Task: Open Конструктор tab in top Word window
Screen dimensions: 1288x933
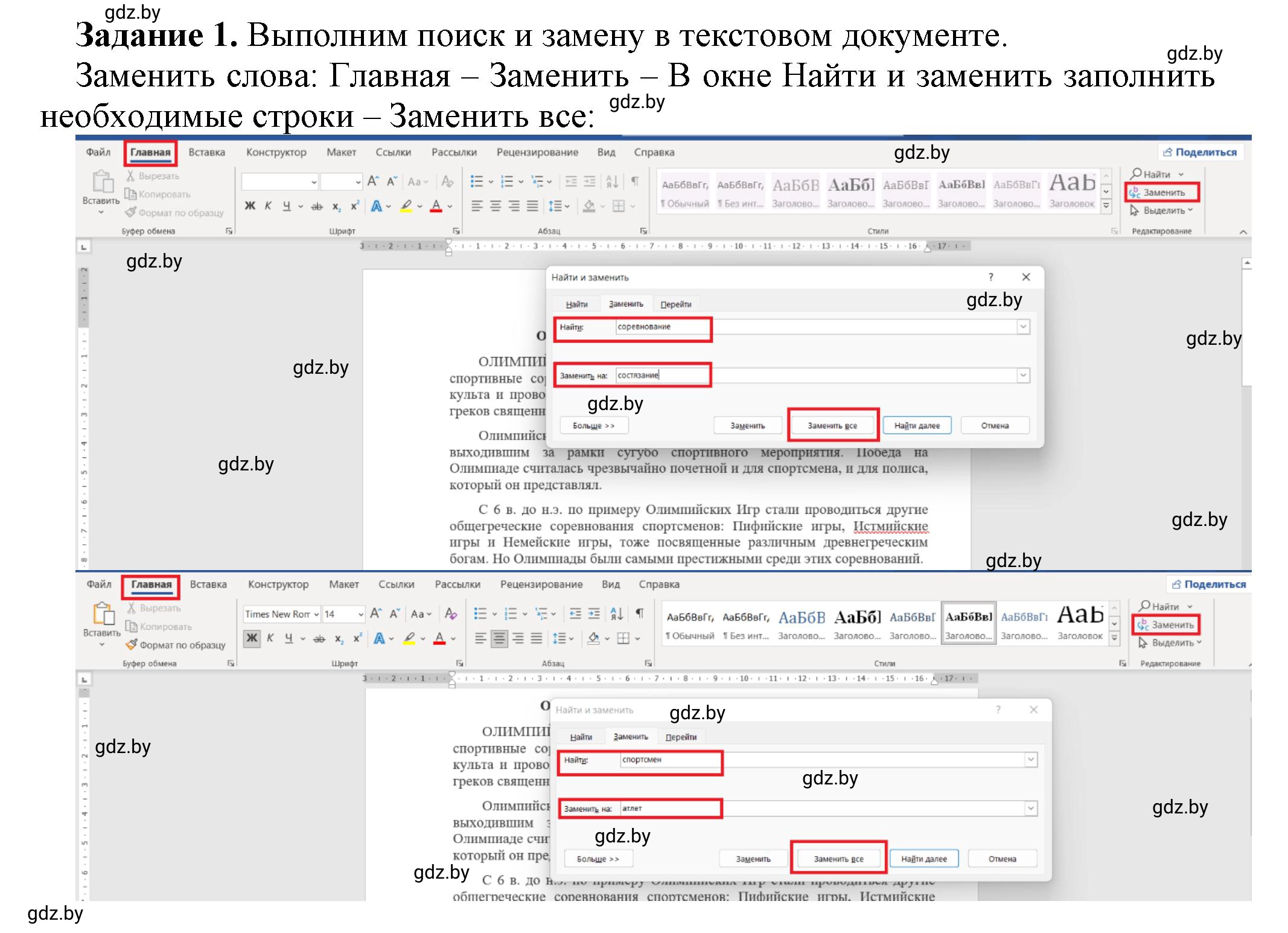Action: tap(276, 152)
